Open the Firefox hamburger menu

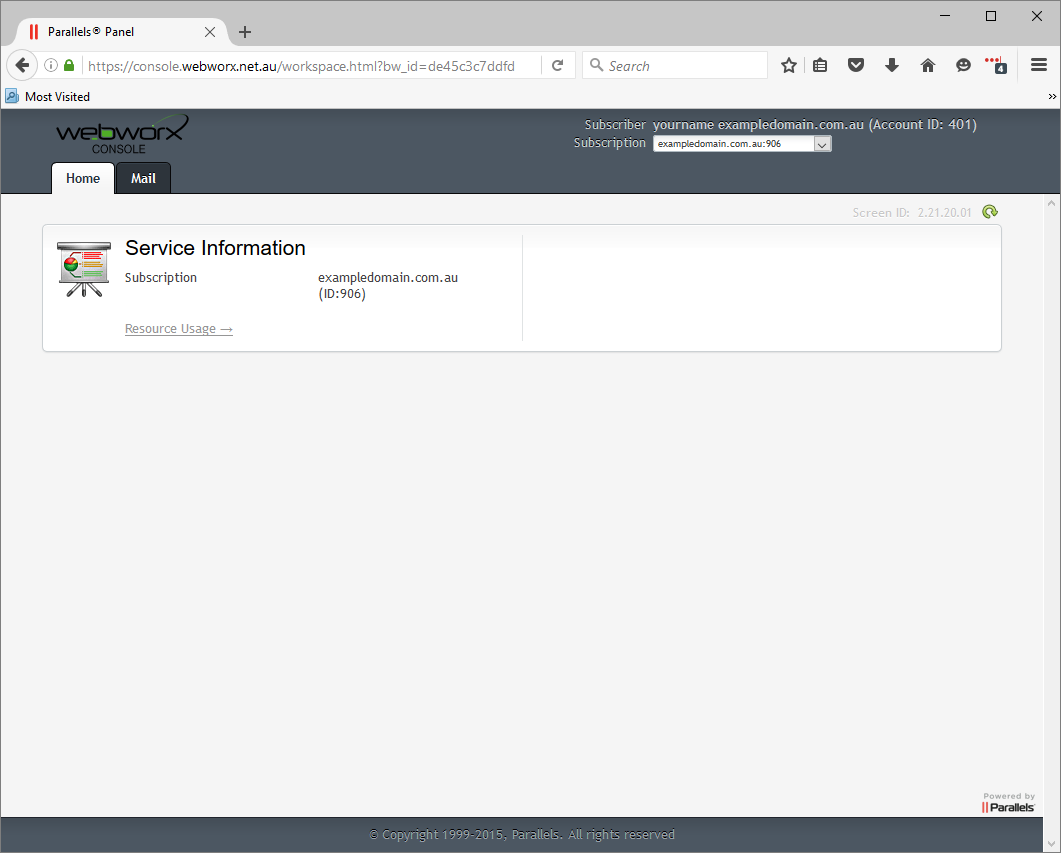(1039, 66)
